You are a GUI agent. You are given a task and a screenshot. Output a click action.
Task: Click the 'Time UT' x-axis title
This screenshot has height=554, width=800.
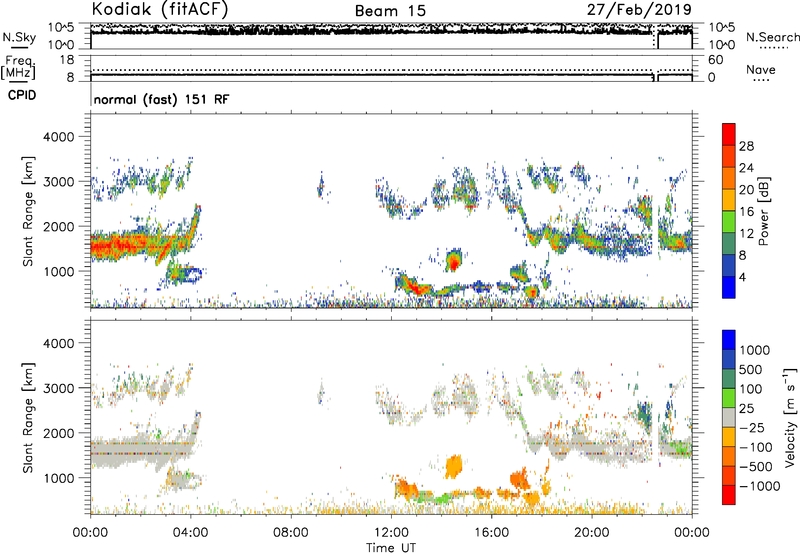pyautogui.click(x=391, y=548)
